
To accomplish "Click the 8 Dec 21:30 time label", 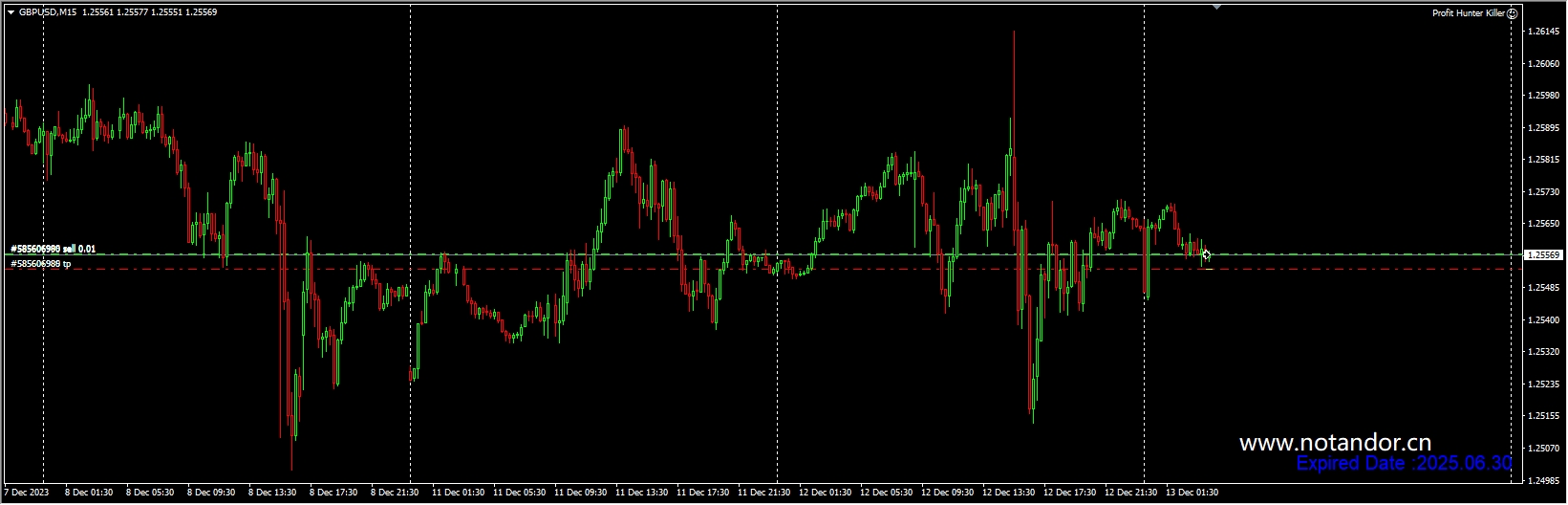I will [395, 494].
